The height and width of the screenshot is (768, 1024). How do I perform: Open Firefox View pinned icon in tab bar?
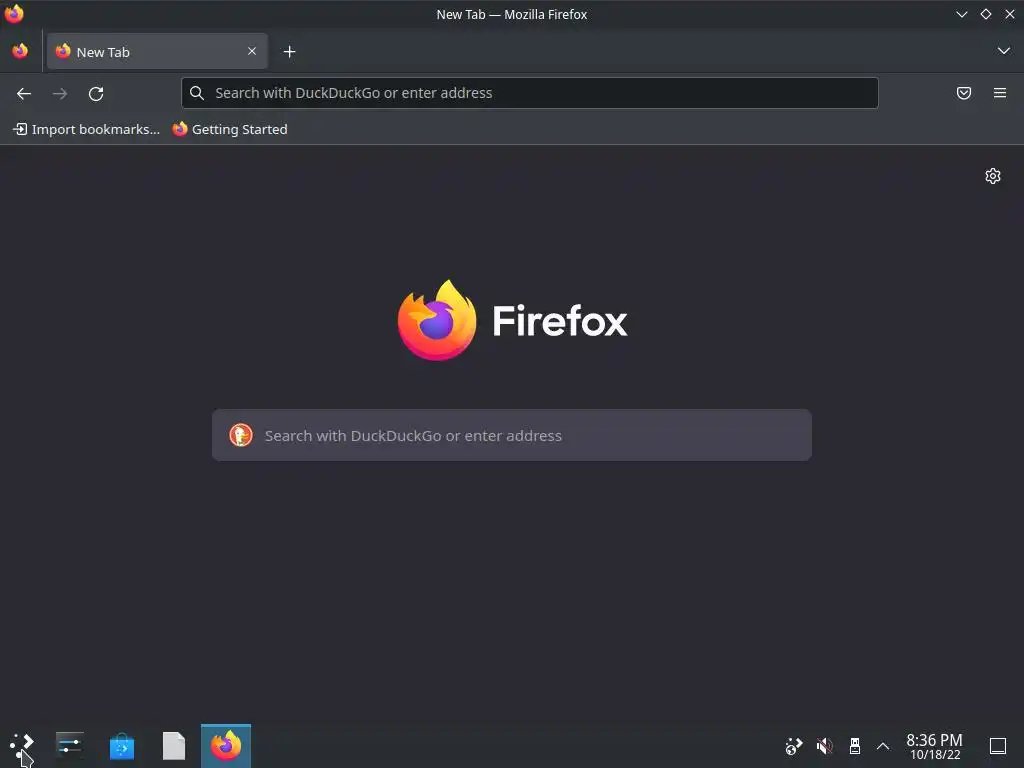[x=20, y=51]
